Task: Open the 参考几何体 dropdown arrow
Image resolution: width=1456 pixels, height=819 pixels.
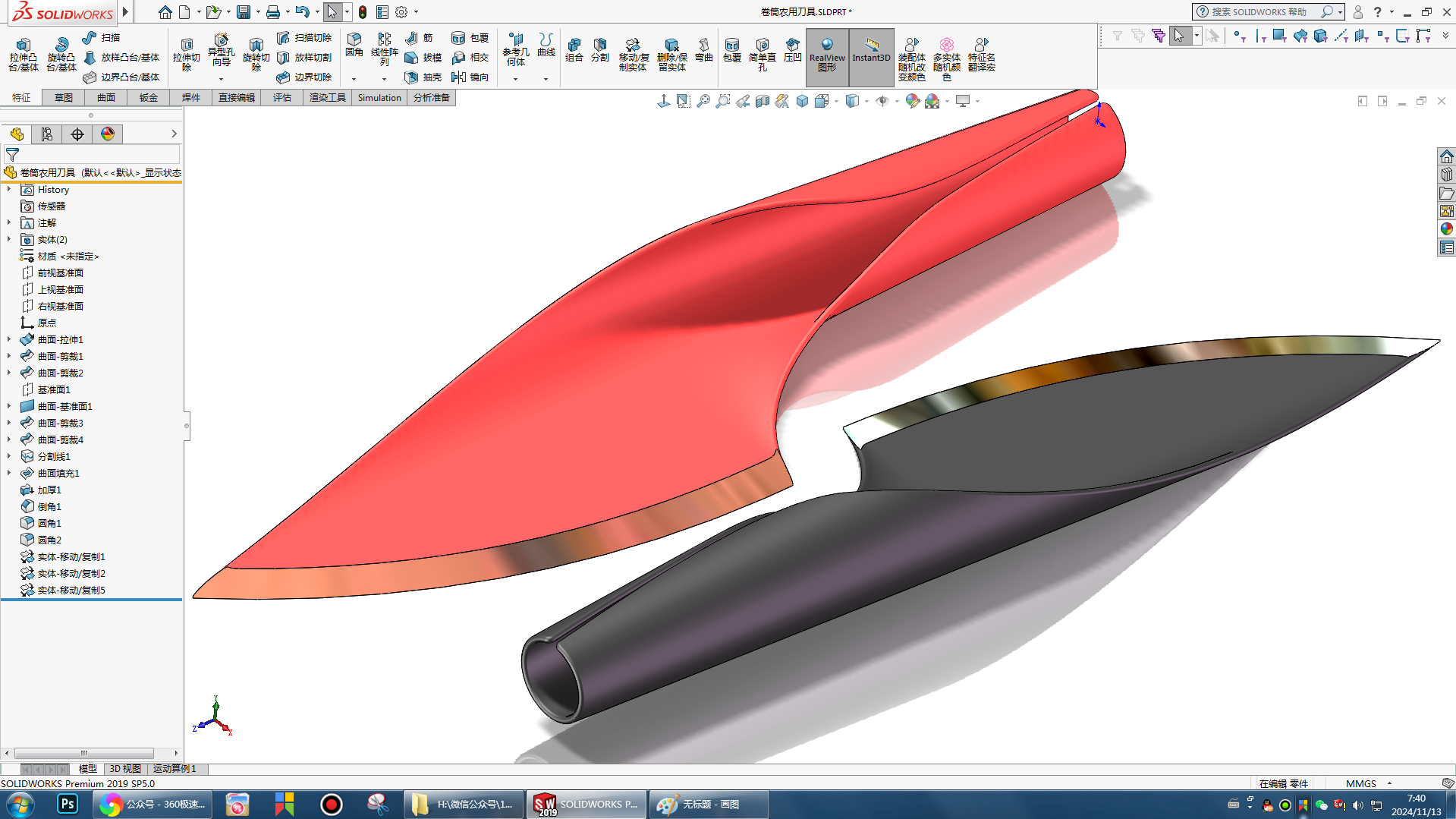Action: pyautogui.click(x=515, y=79)
